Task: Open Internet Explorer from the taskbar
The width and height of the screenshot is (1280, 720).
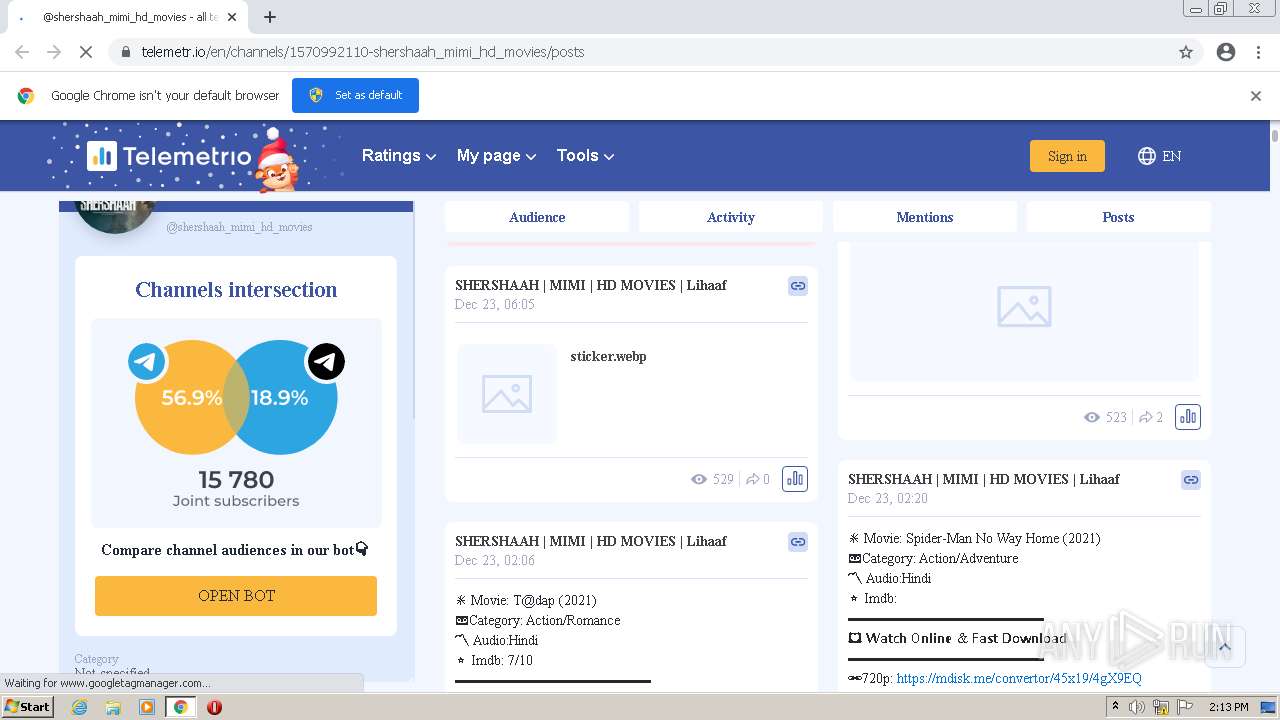Action: tap(80, 707)
